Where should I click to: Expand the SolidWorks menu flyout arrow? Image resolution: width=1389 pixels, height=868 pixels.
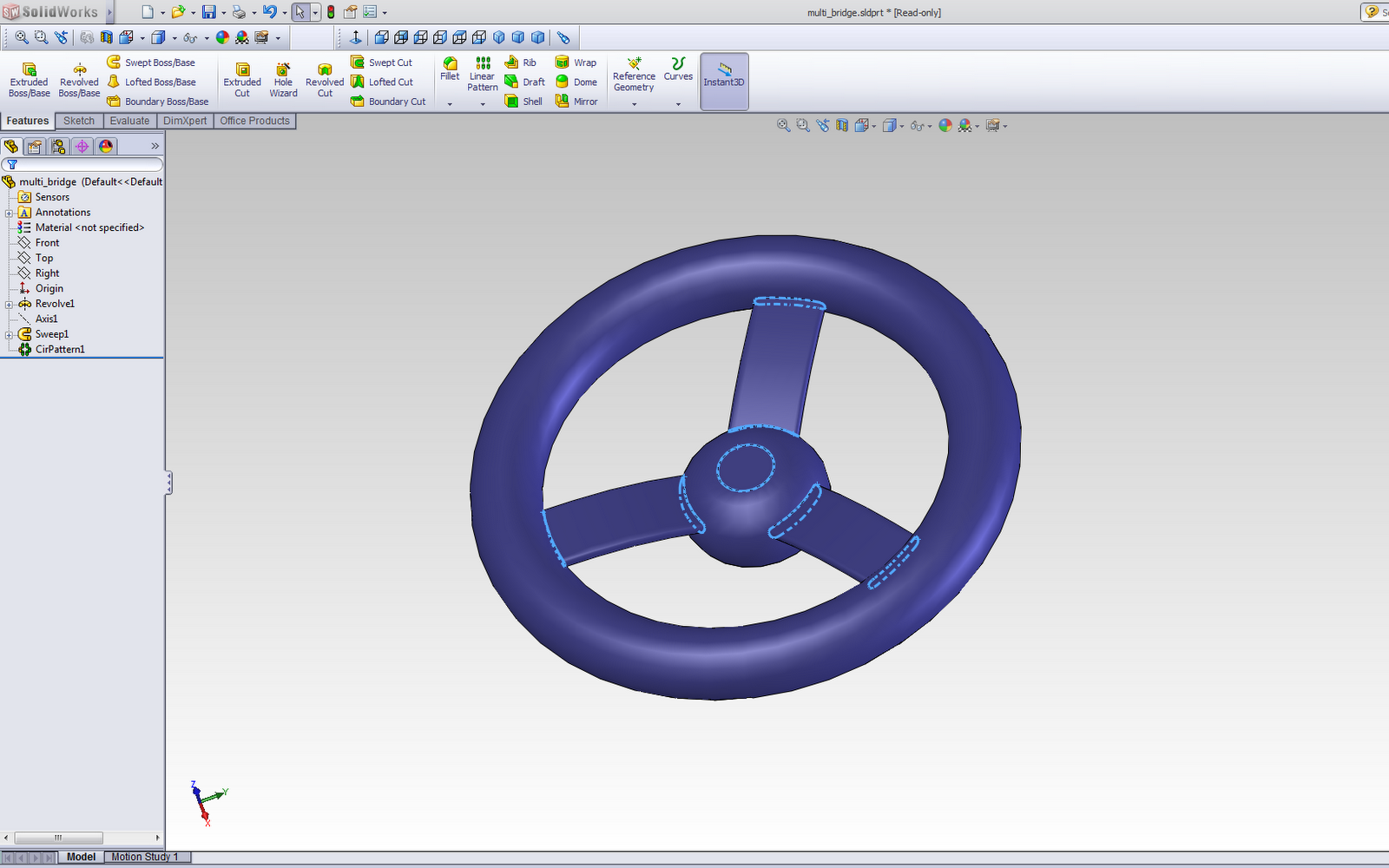tap(110, 12)
